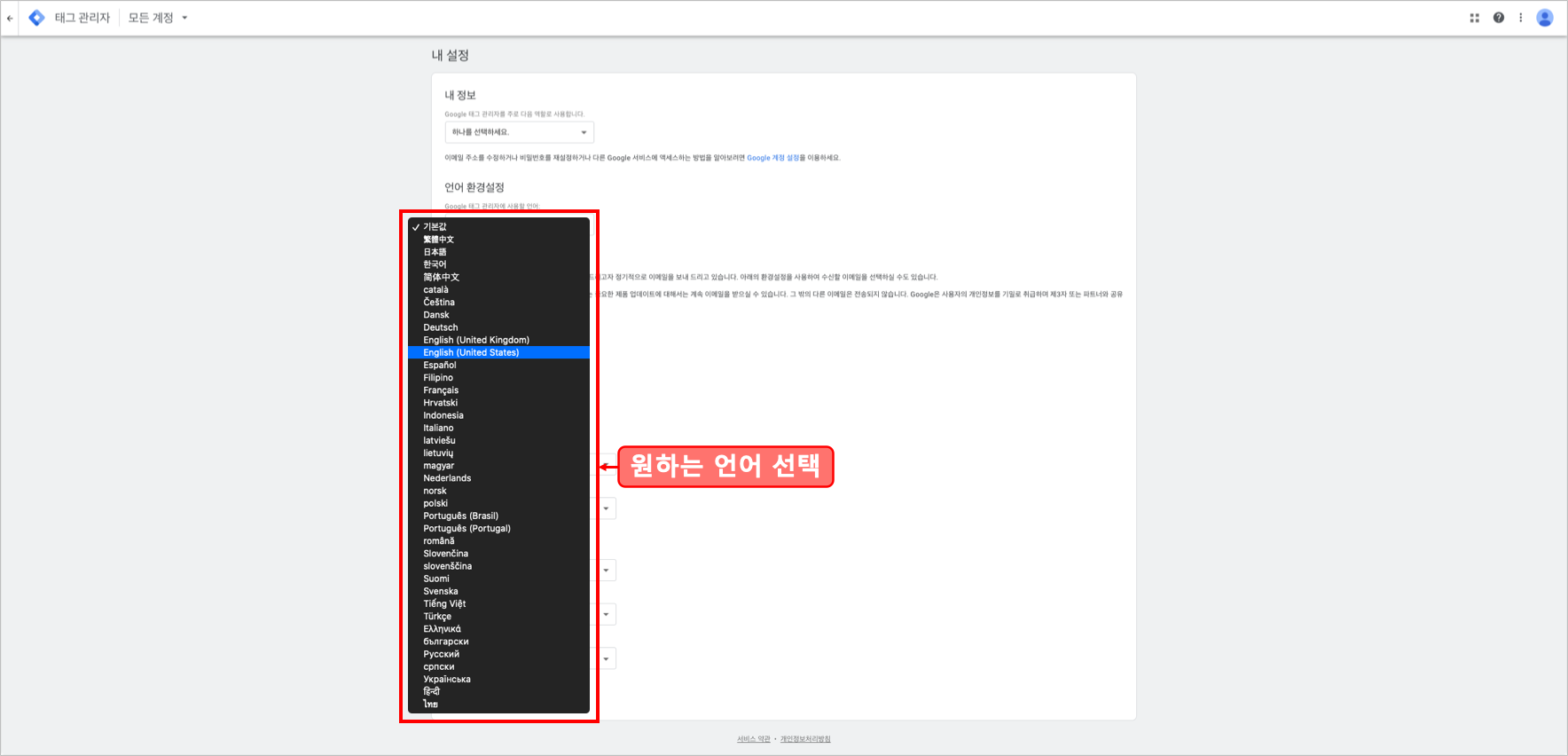Select Čeština in language list
The height and width of the screenshot is (756, 1568).
(x=498, y=303)
